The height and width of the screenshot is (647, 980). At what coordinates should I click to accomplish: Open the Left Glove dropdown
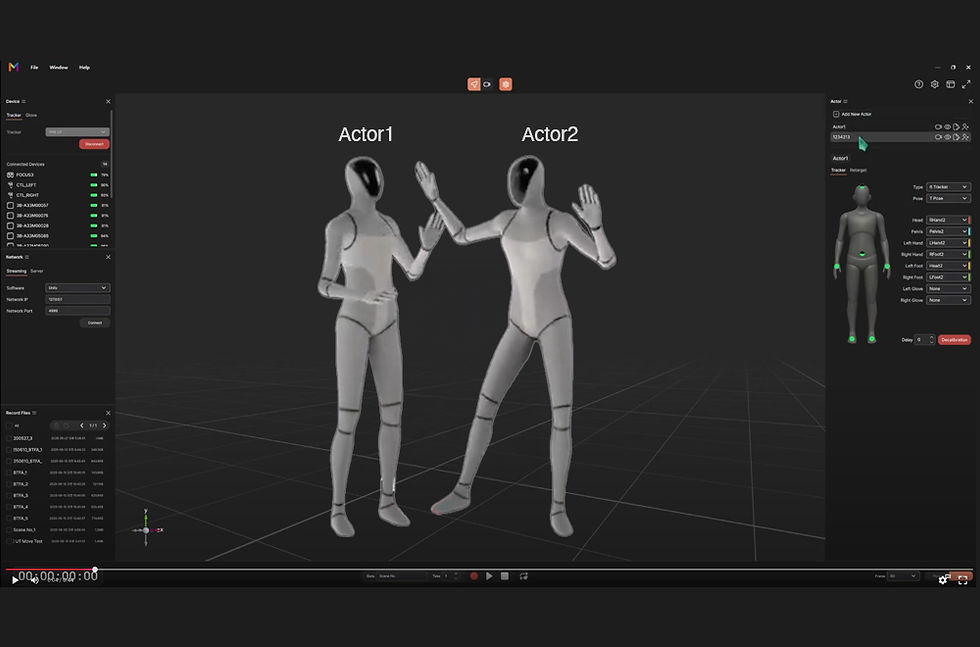[948, 288]
